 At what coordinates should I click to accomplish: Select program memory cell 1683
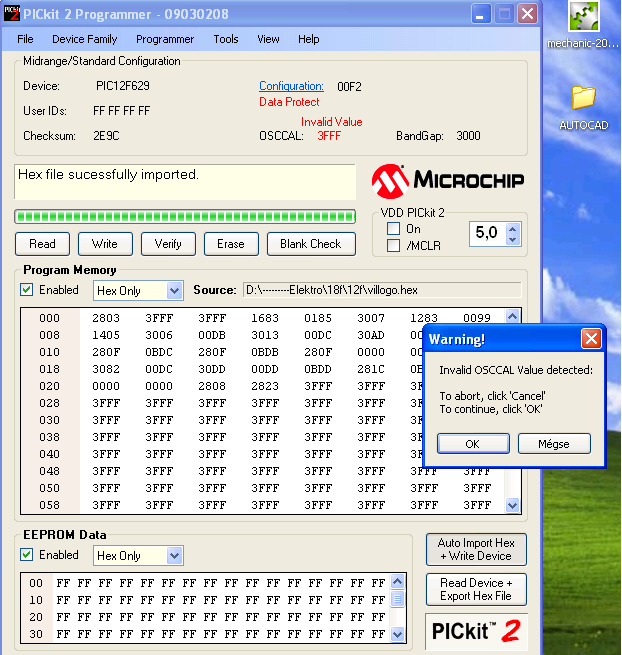pos(265,318)
